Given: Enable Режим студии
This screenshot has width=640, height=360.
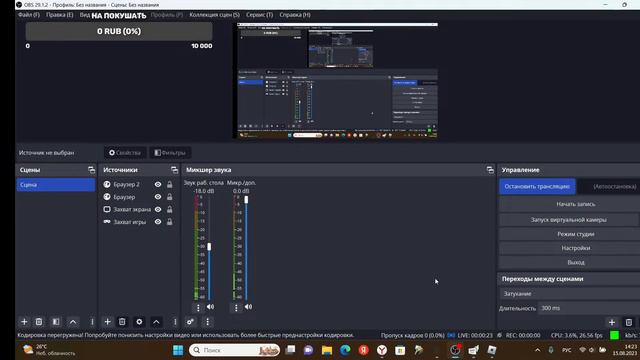Looking at the screenshot, I should pyautogui.click(x=569, y=234).
